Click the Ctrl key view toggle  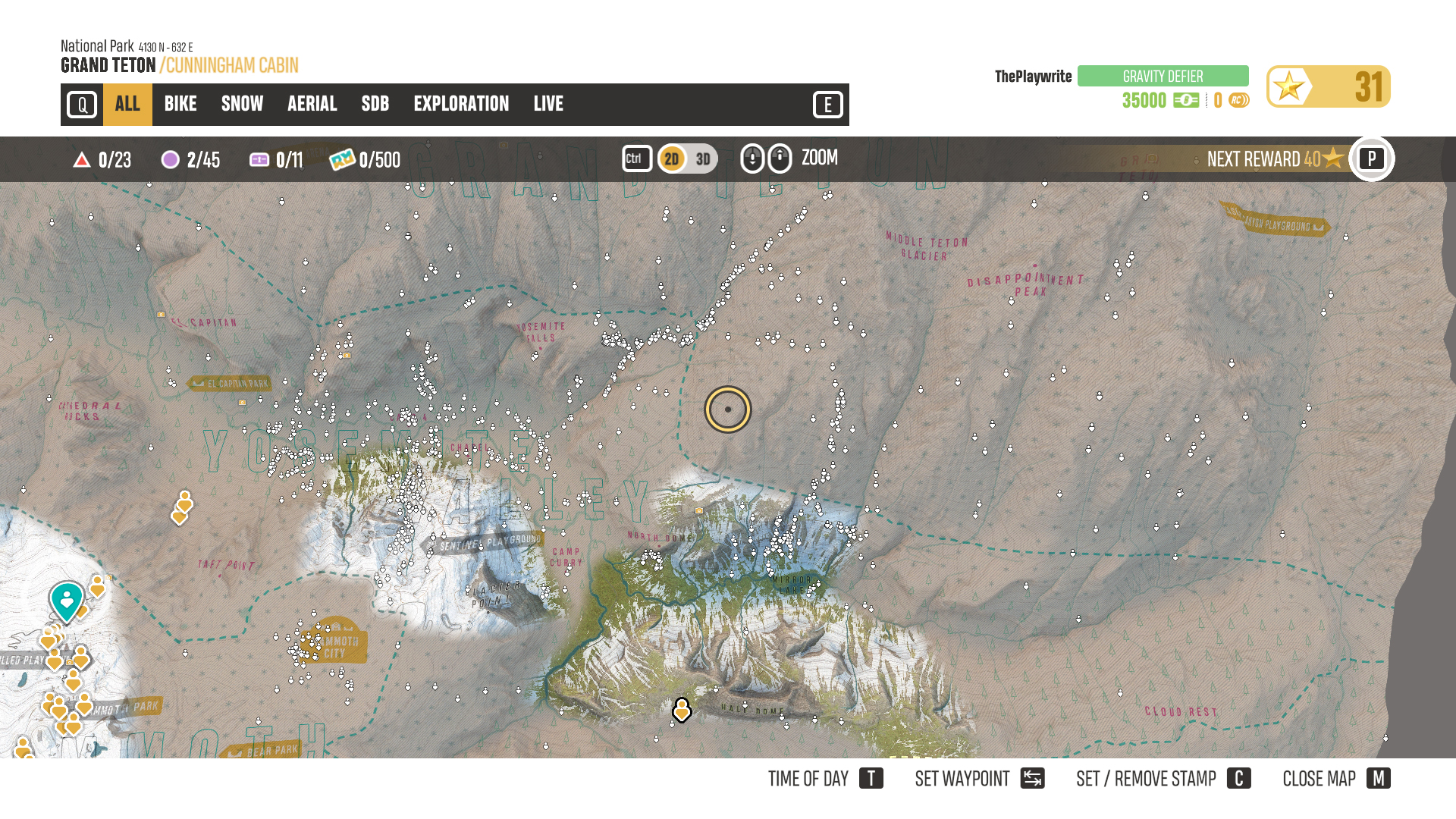point(636,158)
